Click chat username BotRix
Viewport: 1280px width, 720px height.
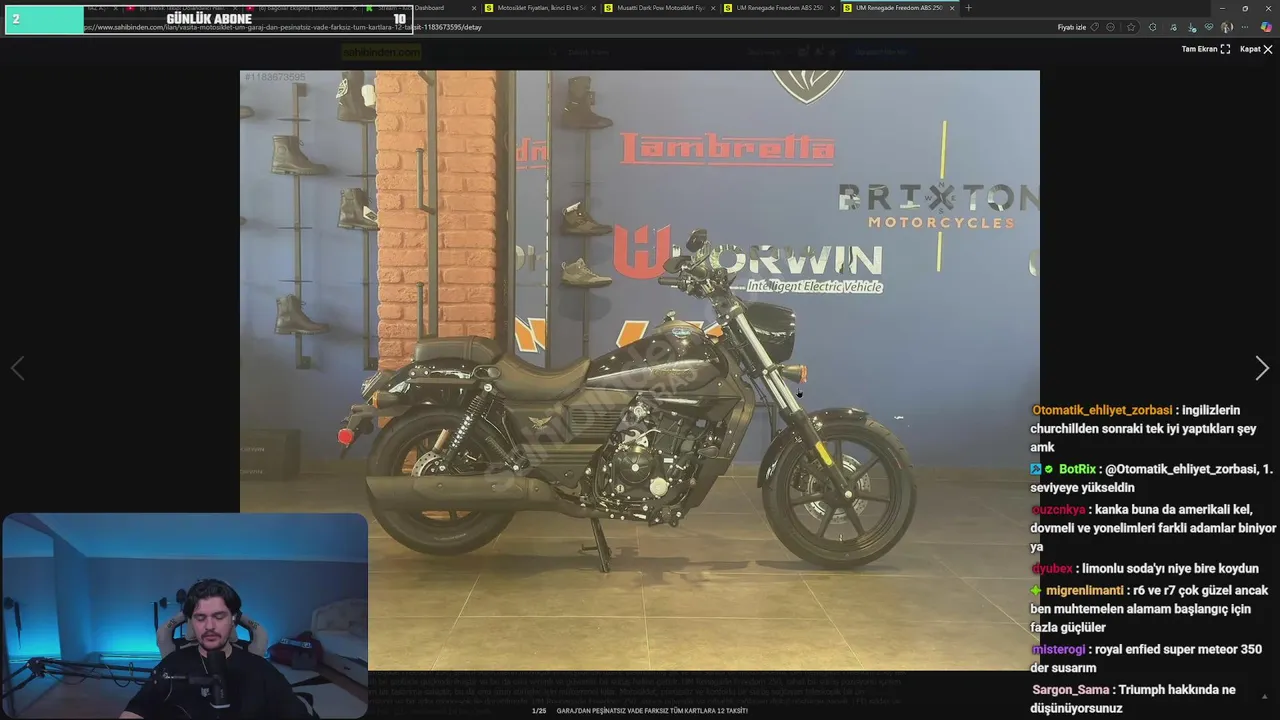(1078, 469)
